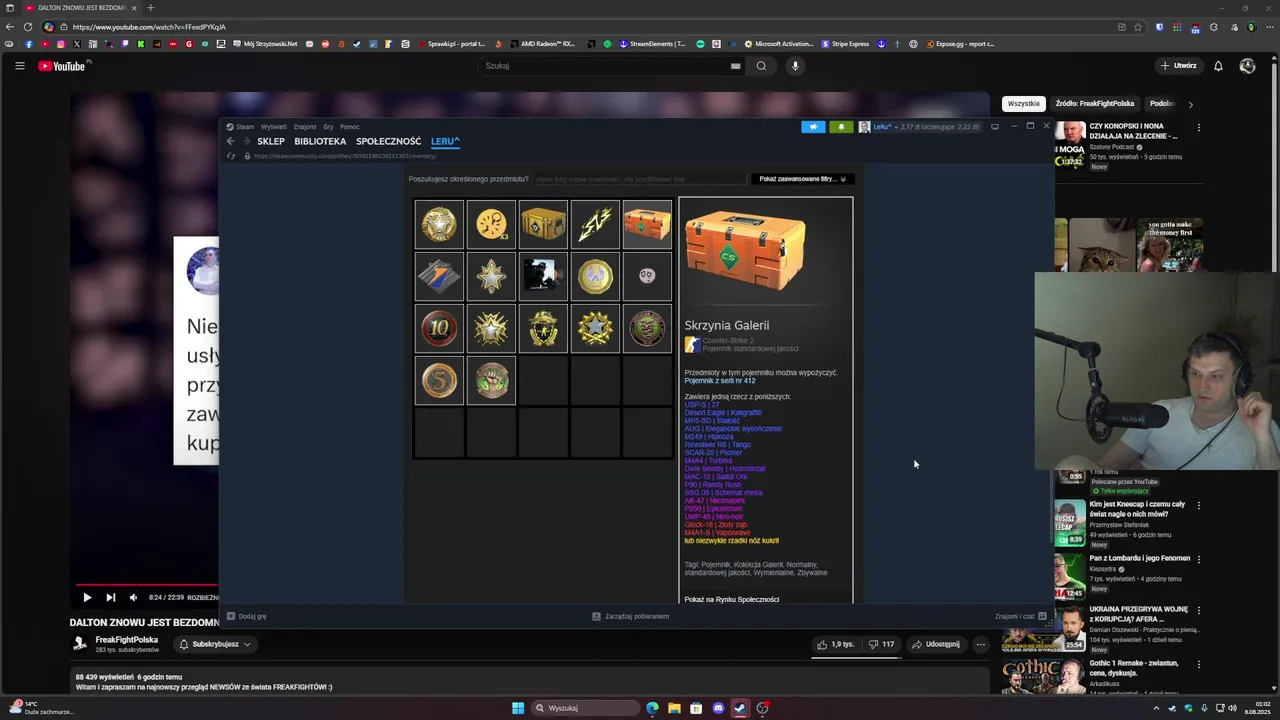Select the 5 year veteran coin item
Screen dimensions: 1280x720
[439, 381]
